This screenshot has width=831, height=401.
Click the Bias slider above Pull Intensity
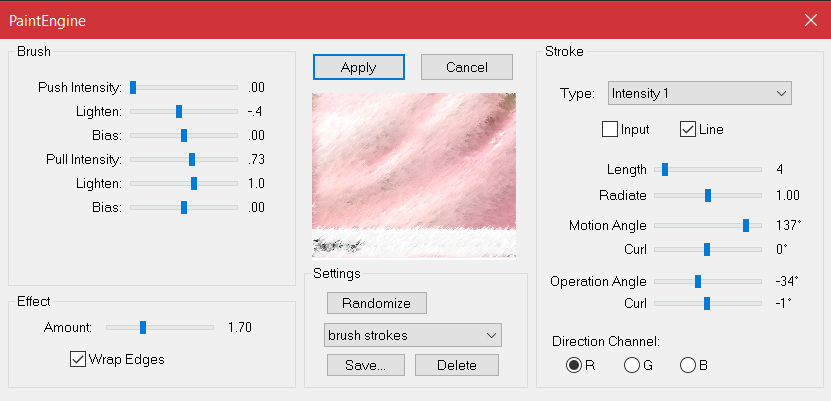tap(184, 135)
